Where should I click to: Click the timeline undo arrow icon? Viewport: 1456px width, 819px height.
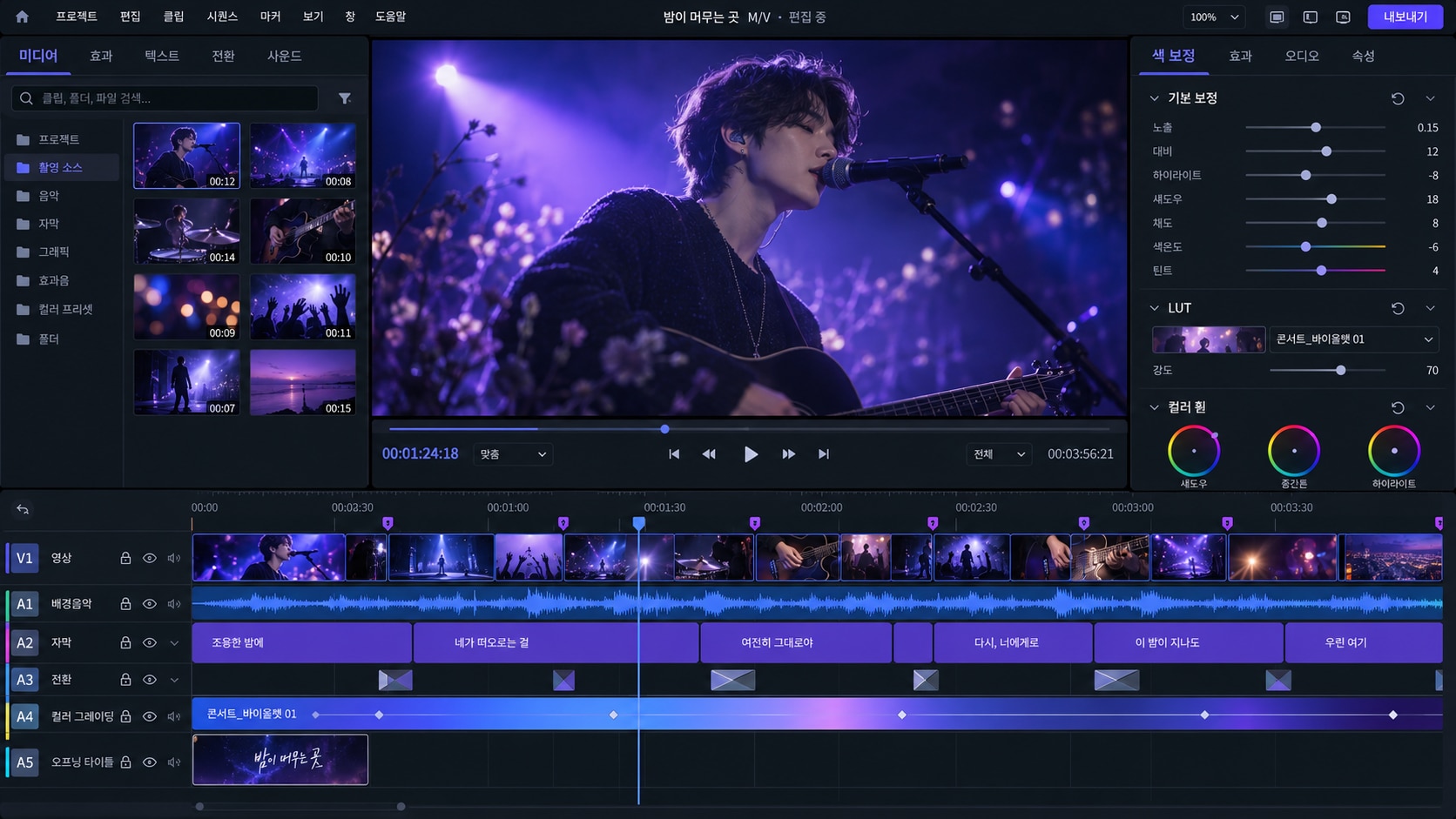[x=23, y=509]
